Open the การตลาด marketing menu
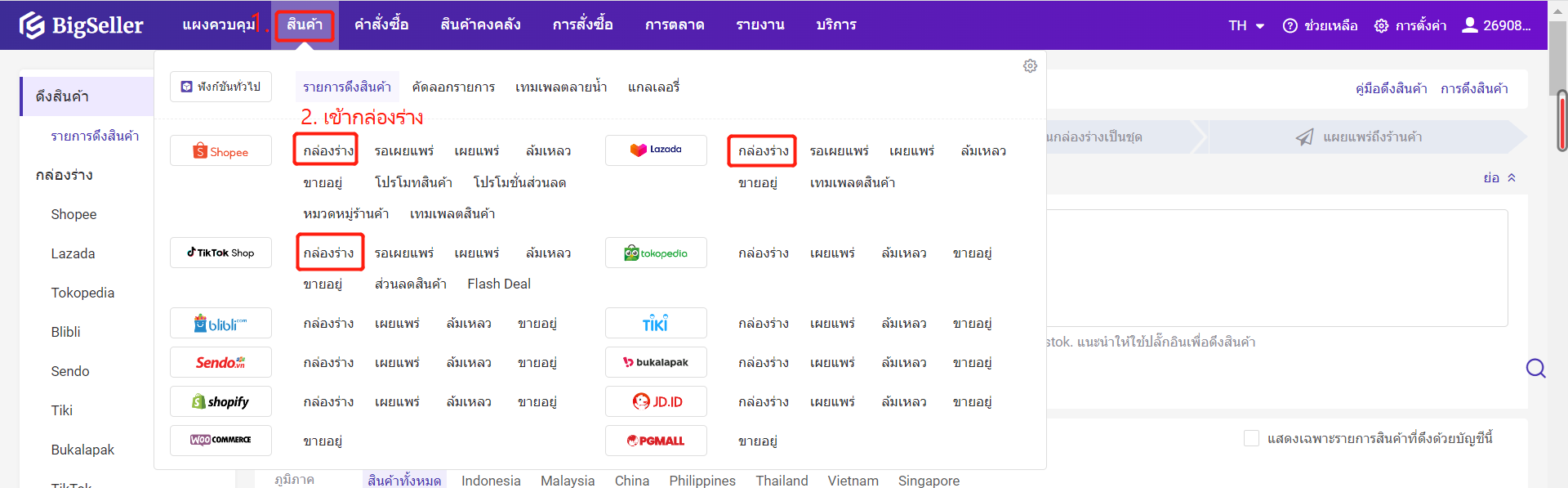The image size is (1568, 488). point(675,25)
